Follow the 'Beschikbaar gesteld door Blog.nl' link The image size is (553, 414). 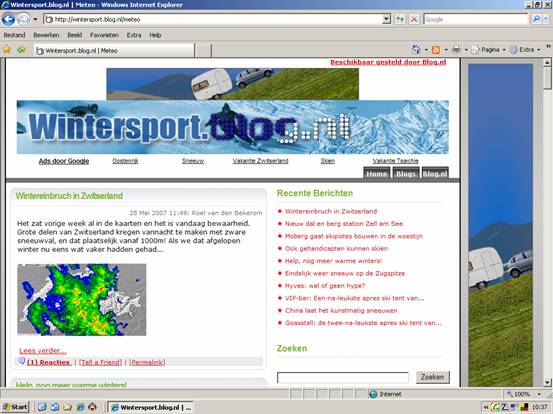(x=388, y=62)
